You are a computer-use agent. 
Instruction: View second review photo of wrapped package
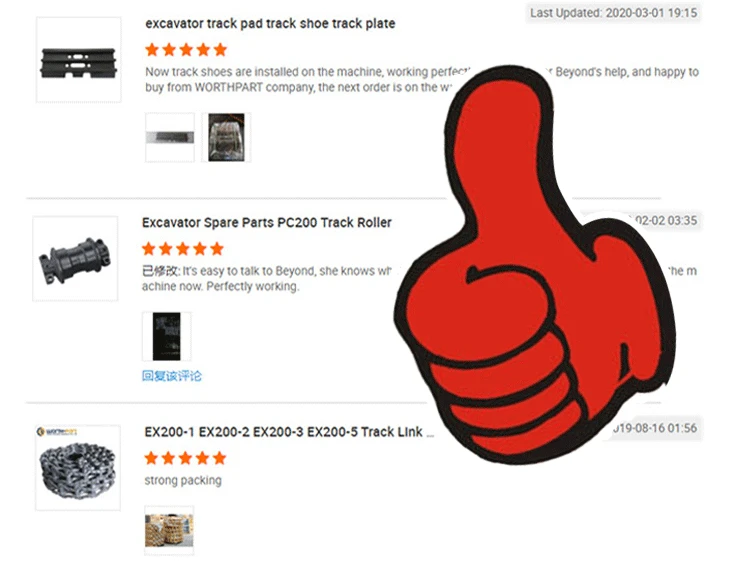226,138
